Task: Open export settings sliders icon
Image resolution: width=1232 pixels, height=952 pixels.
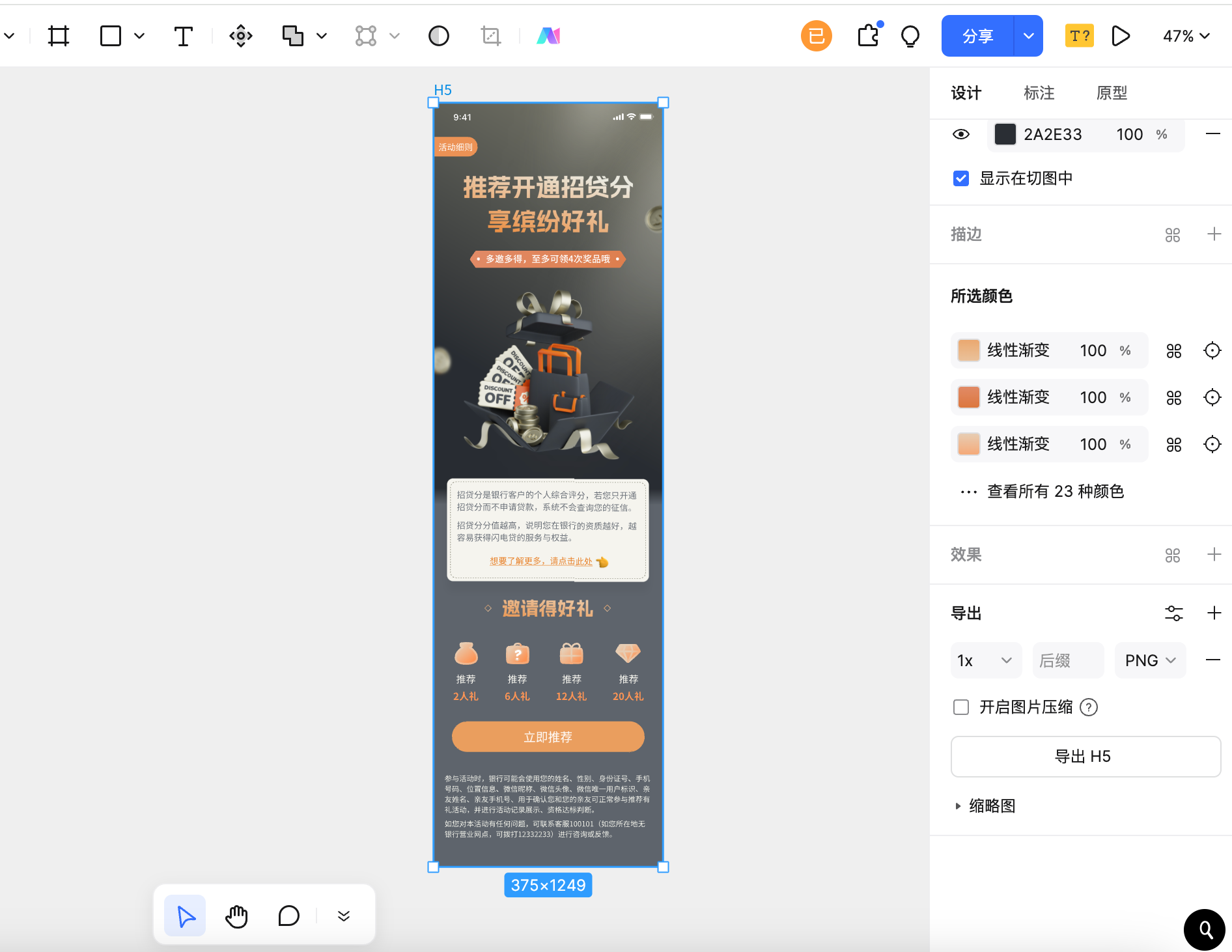Action: point(1174,613)
